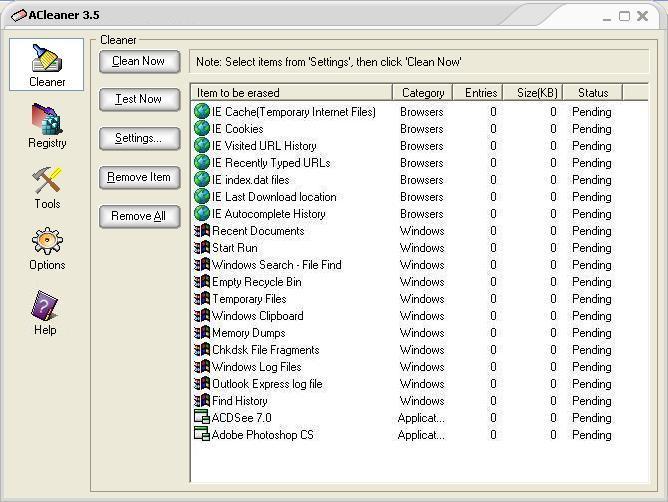Sort by the Category column header
The image size is (668, 502).
422,93
